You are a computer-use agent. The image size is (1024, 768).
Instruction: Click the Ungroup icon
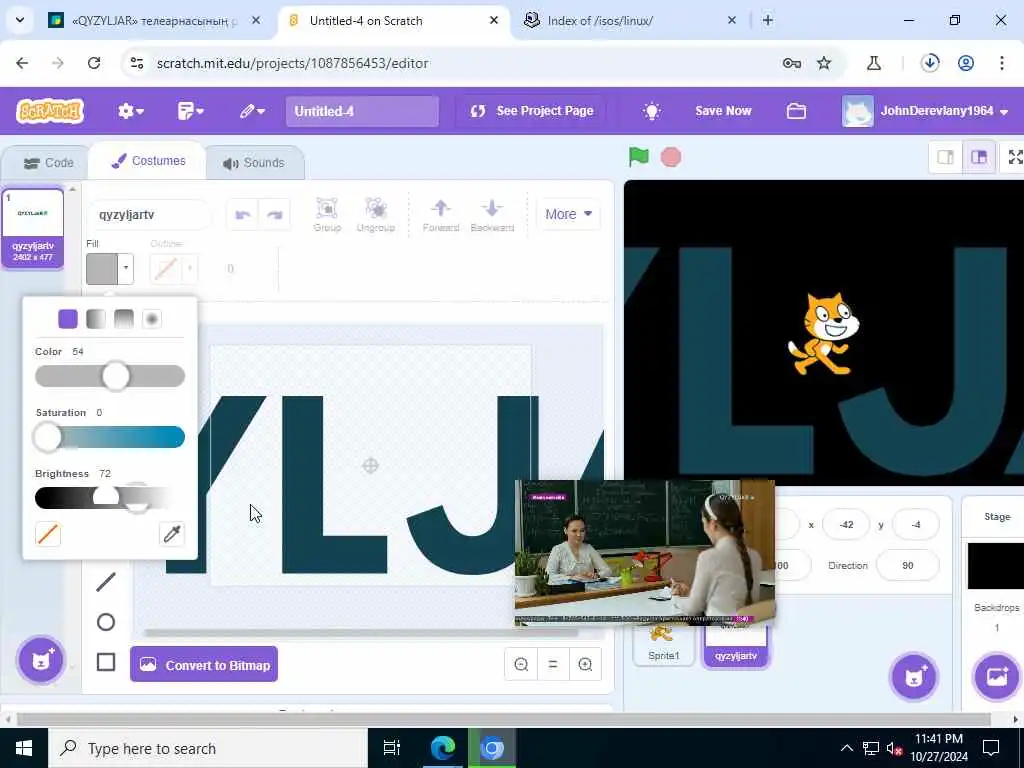[376, 214]
